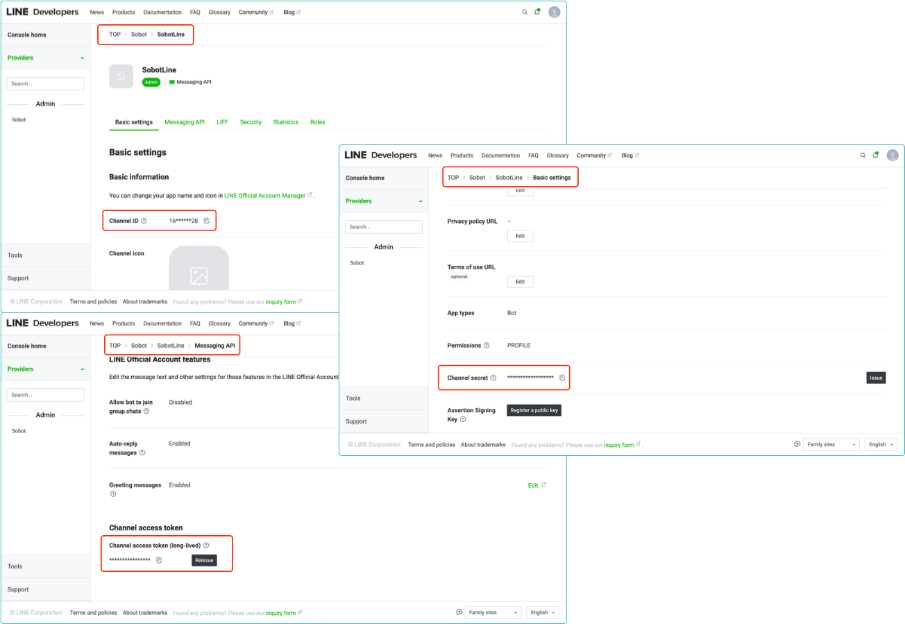Open Auto-reply messages help icon

142,453
